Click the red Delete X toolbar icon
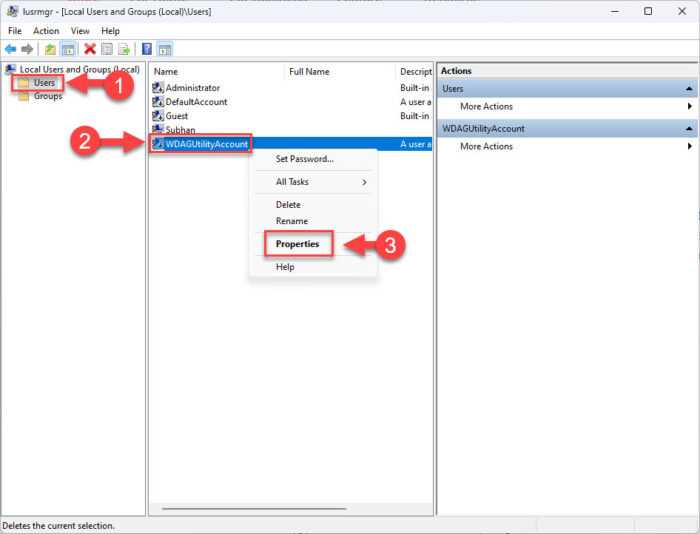Screen dimensions: 700x534 (x=90, y=49)
